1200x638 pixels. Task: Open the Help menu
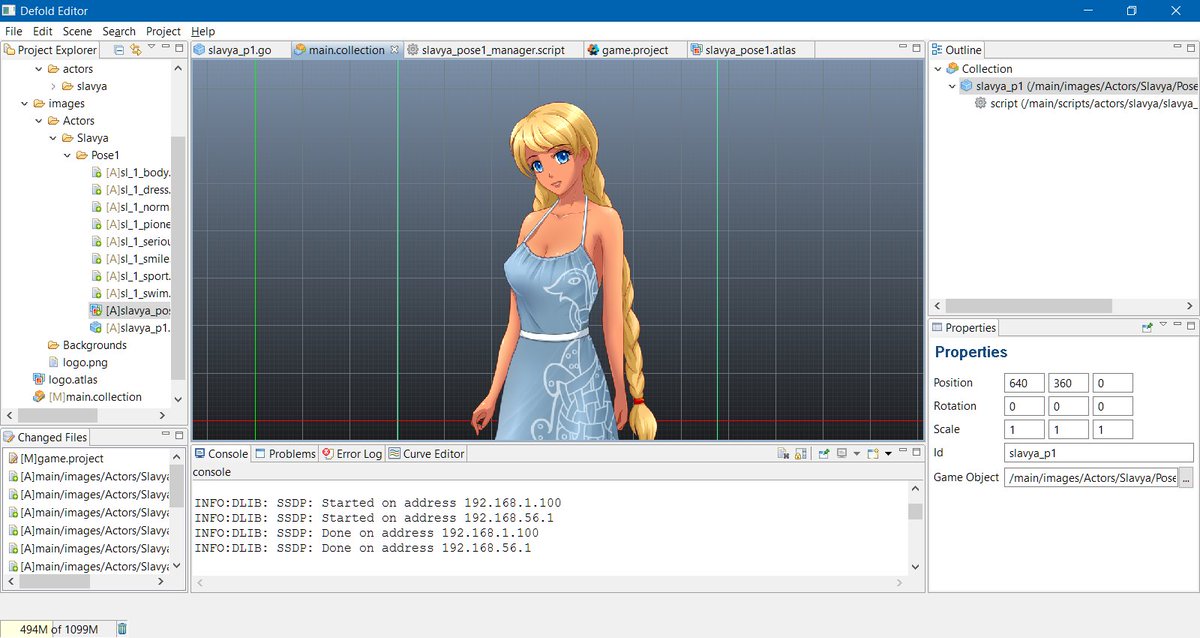203,32
